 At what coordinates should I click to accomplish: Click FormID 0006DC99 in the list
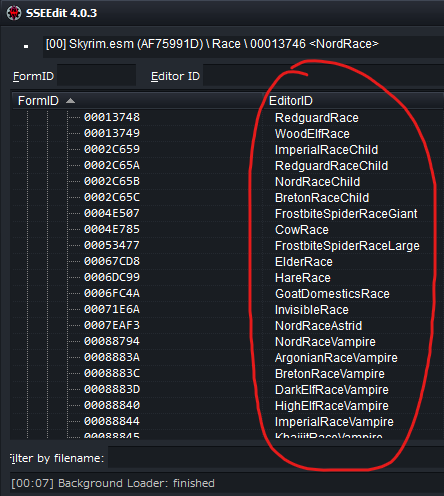(x=112, y=277)
